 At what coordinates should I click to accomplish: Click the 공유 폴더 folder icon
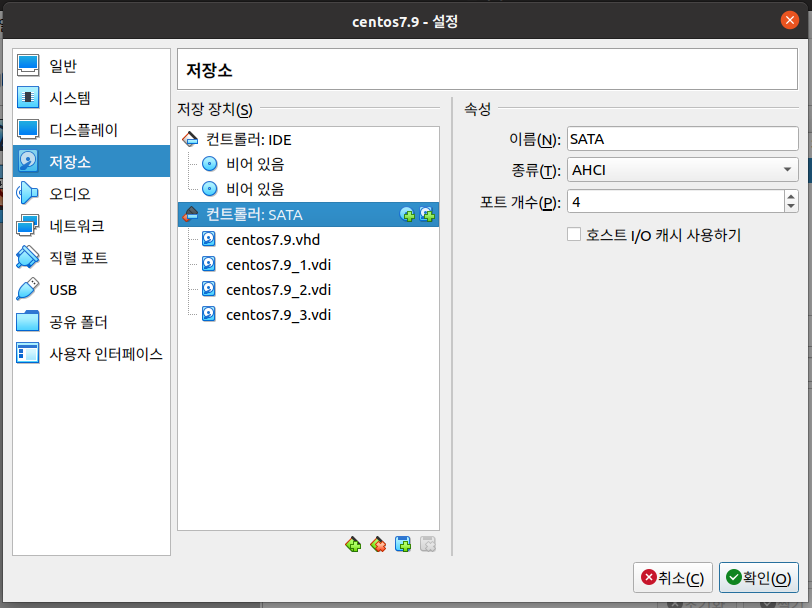click(27, 321)
